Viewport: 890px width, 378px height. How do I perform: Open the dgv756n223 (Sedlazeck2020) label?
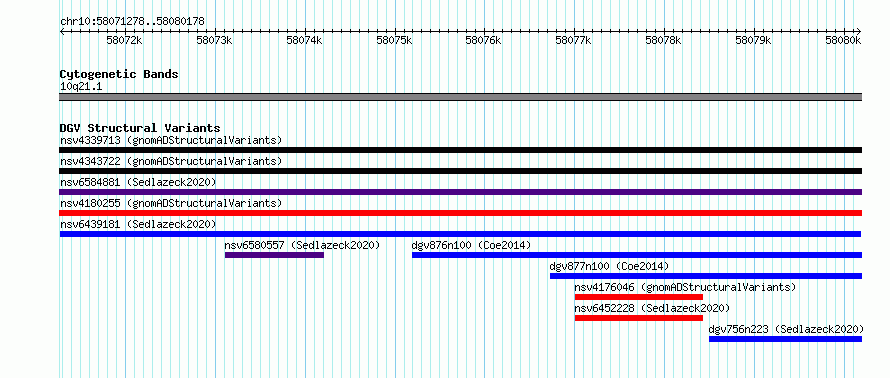pos(786,329)
